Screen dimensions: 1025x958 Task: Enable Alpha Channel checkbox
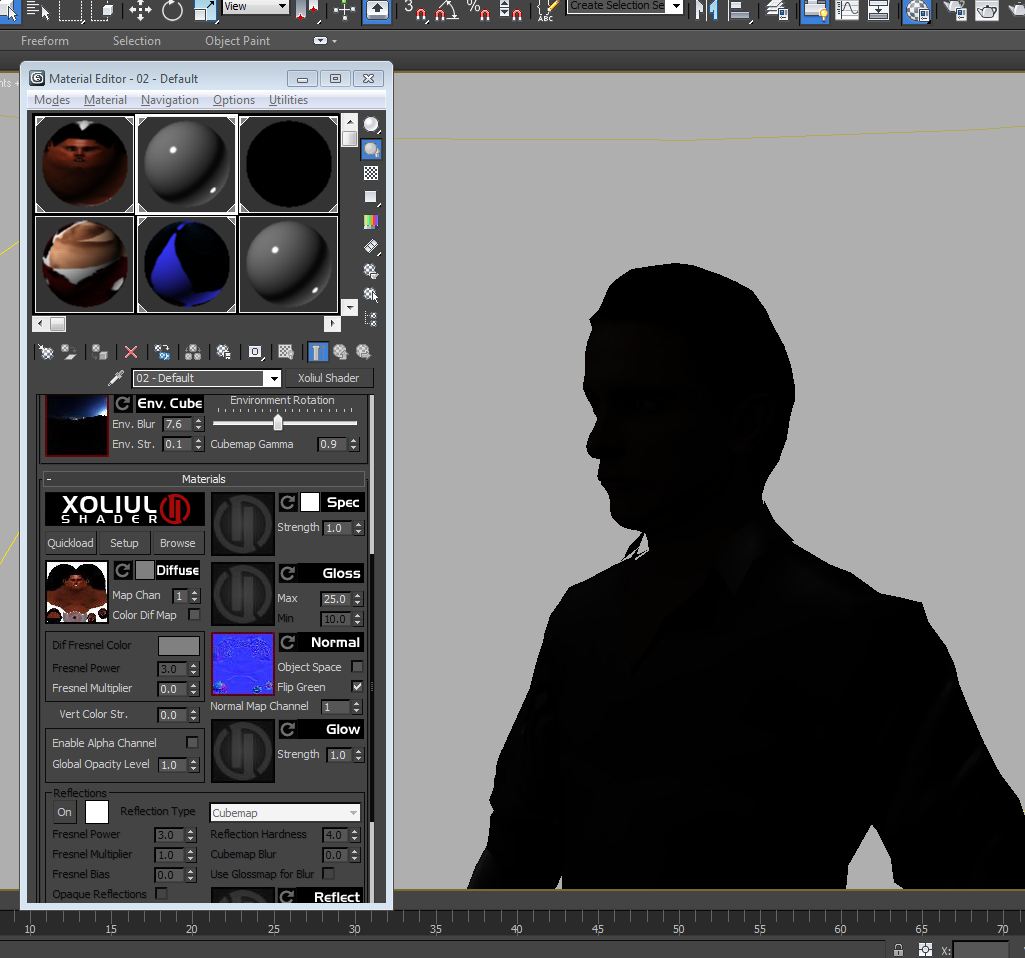[192, 742]
